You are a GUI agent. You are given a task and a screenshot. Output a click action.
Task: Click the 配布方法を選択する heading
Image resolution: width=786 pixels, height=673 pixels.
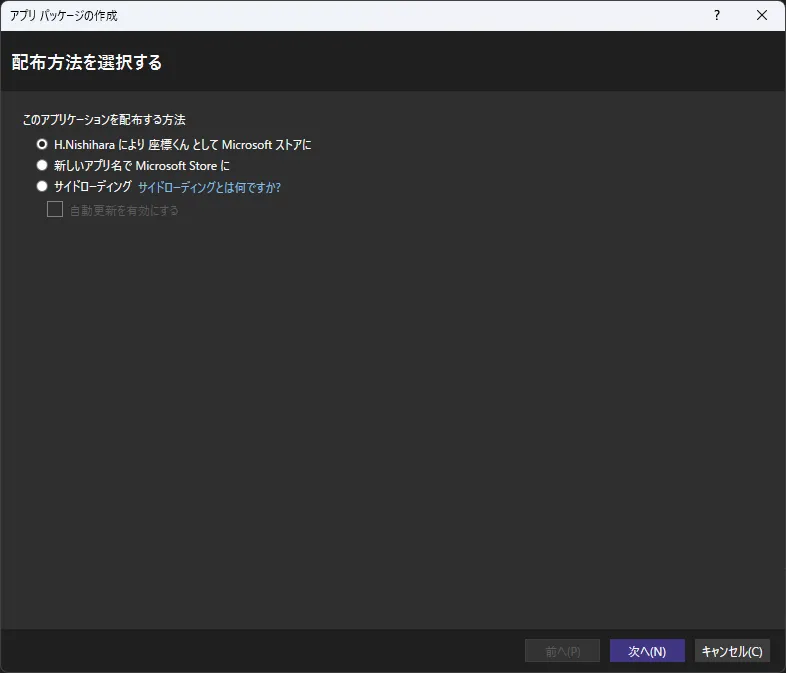(87, 62)
